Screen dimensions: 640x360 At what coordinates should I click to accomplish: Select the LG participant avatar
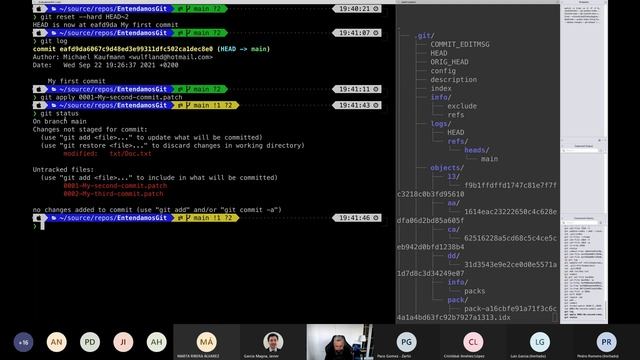coord(540,342)
